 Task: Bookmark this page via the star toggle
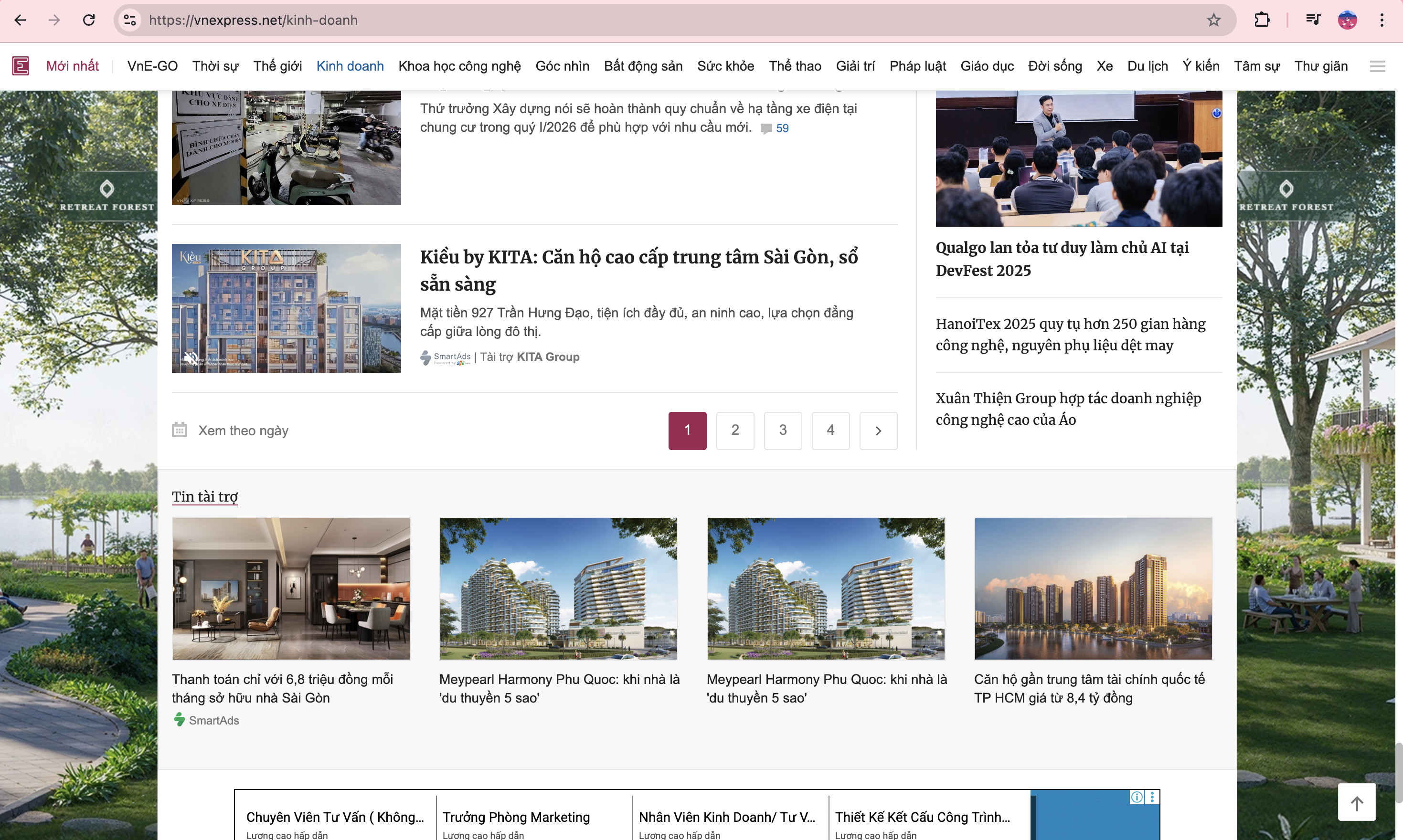pos(1213,20)
